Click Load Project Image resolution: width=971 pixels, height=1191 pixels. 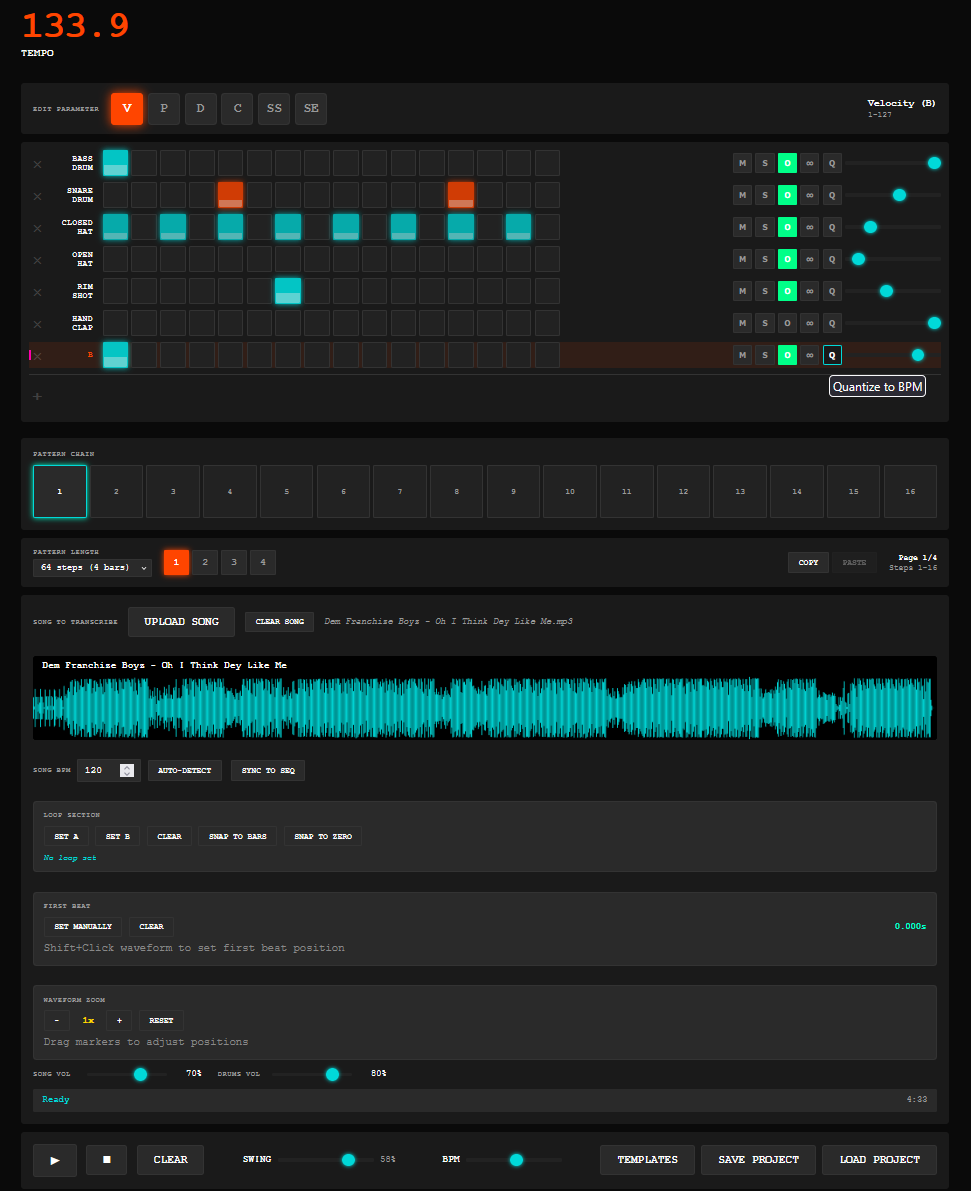coord(880,1160)
